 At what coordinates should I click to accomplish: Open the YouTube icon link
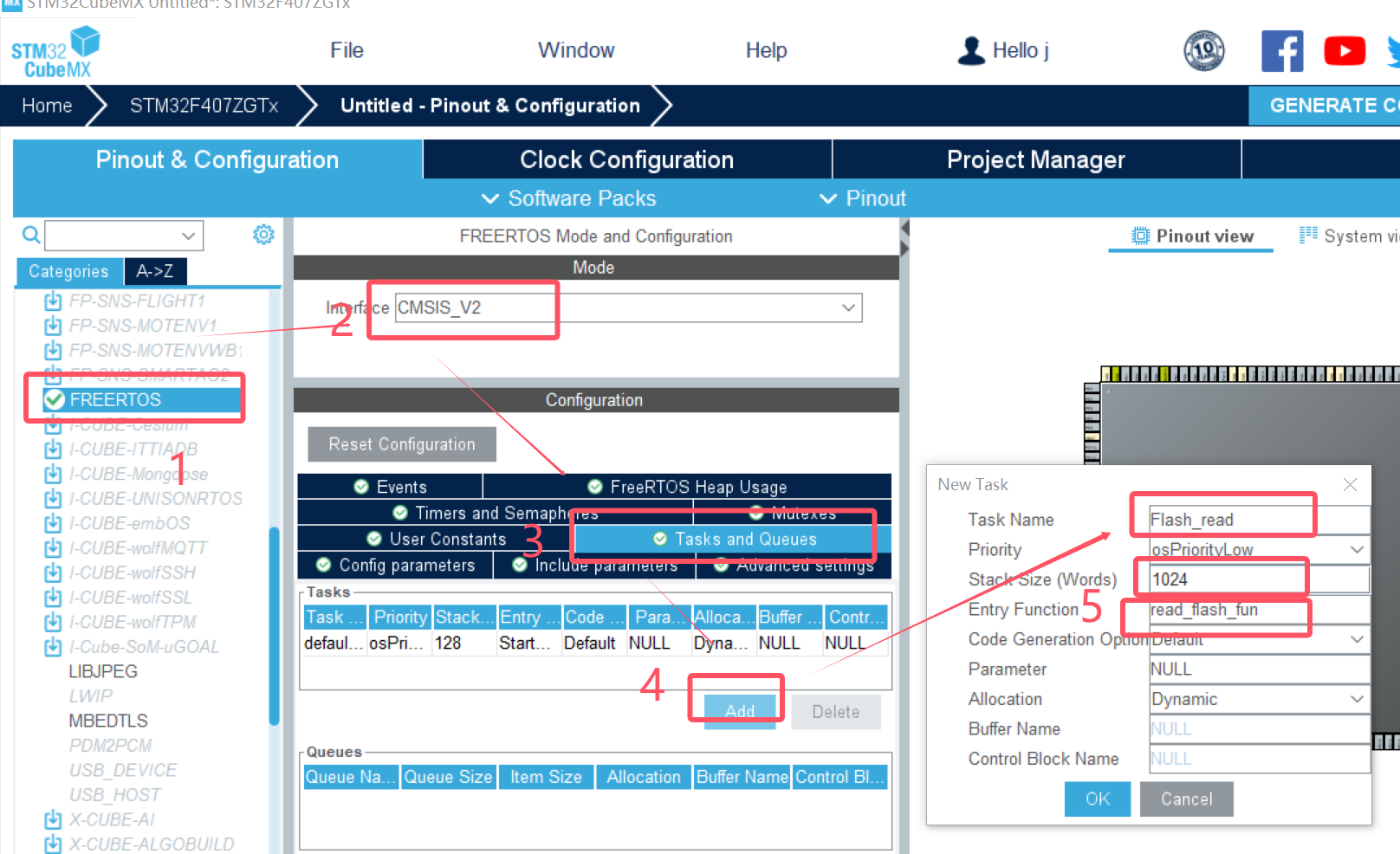(x=1345, y=51)
